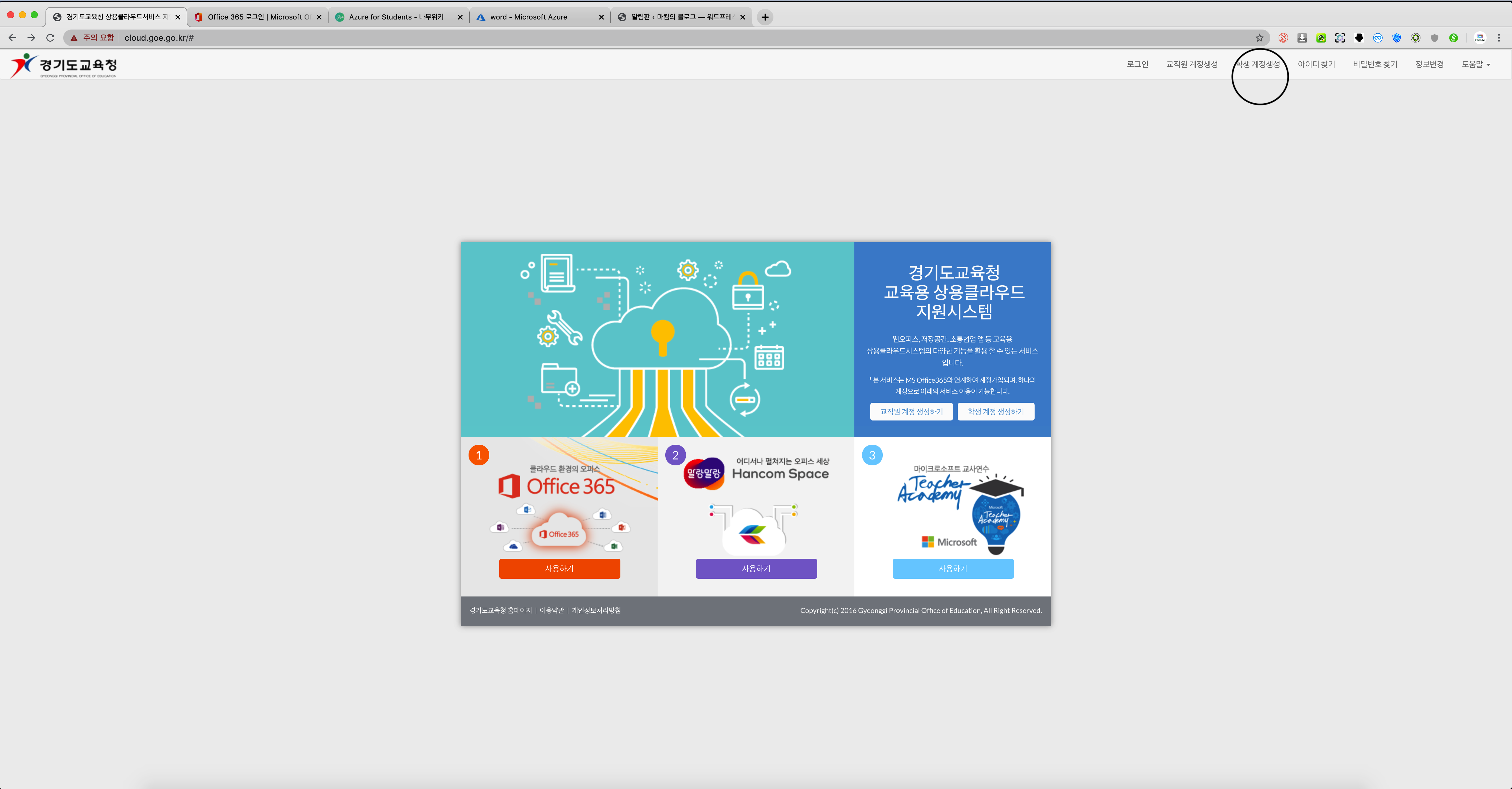1512x789 pixels.
Task: Click the screenshot capture aperture extension
Action: 1339,38
